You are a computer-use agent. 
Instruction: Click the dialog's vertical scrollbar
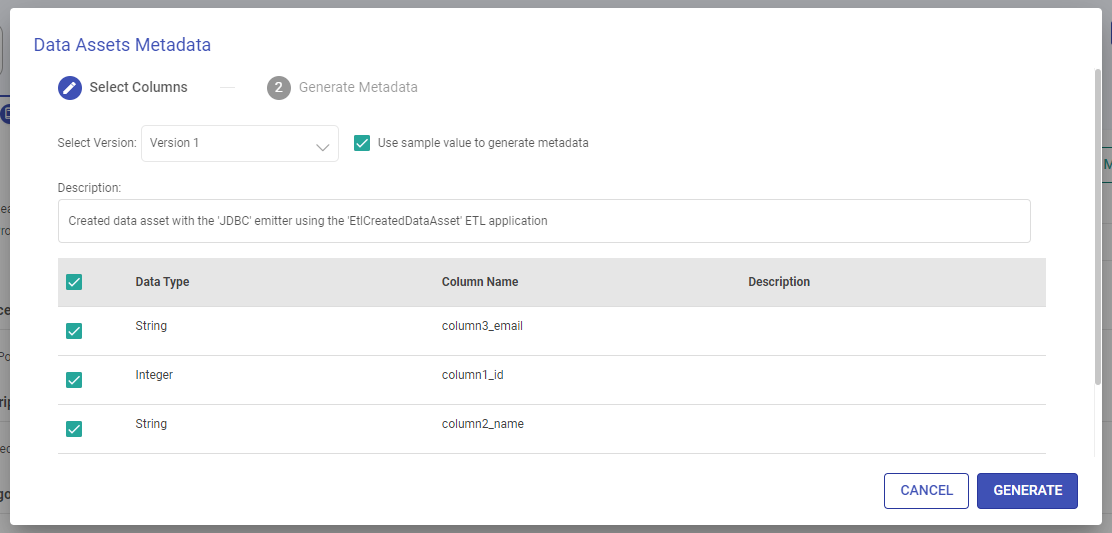(1097, 230)
